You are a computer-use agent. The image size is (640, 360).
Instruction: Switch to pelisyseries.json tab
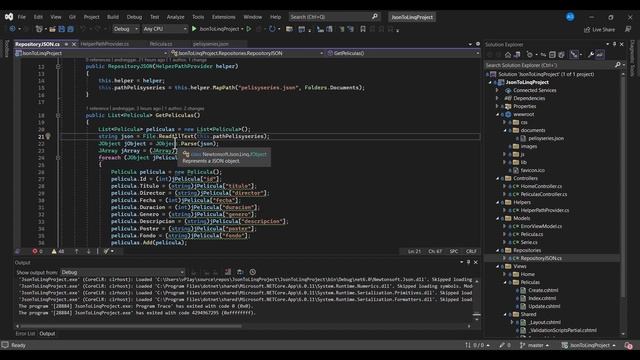(x=211, y=44)
